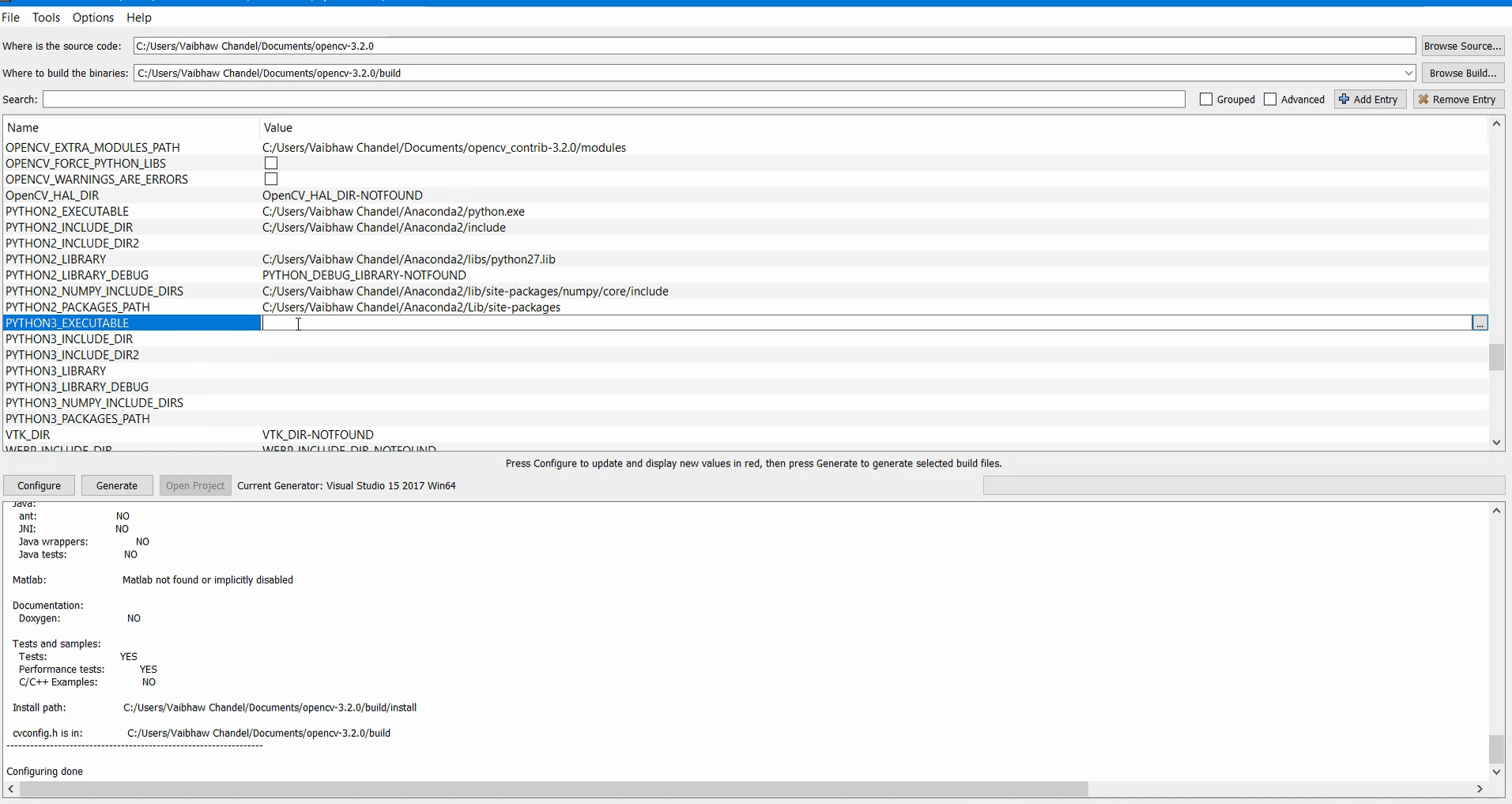Click the cache list scrollbar thumb

(1496, 357)
